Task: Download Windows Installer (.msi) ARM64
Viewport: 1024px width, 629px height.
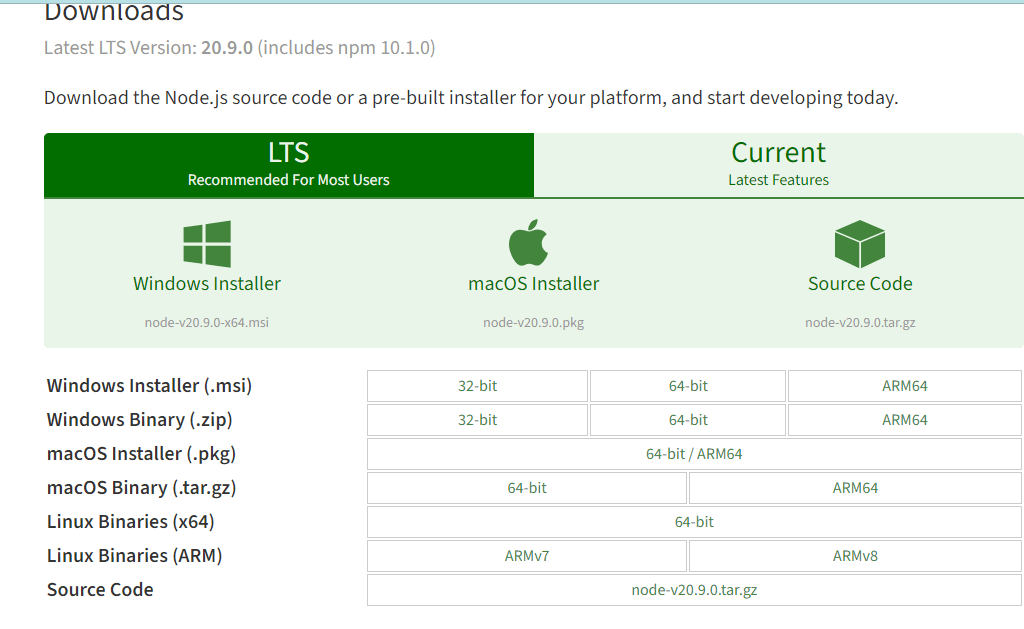Action: click(904, 386)
